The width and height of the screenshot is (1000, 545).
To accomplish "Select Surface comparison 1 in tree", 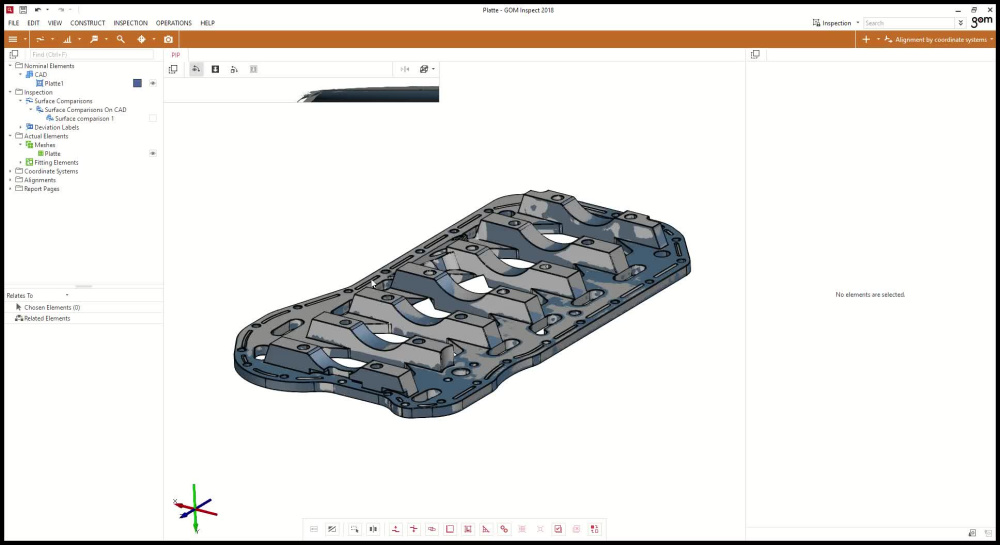I will (84, 119).
